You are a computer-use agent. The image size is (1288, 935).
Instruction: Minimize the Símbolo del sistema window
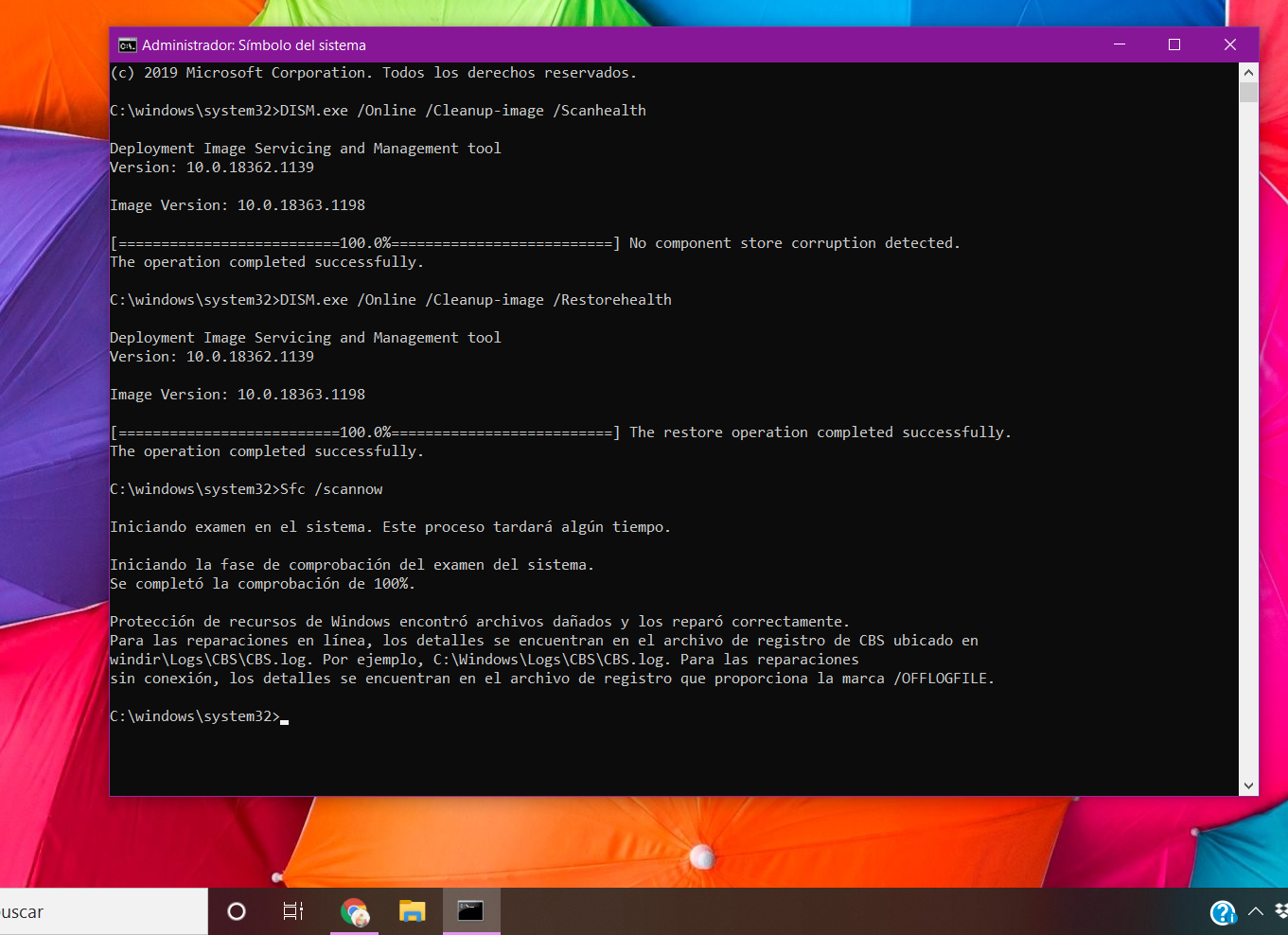(x=1120, y=44)
